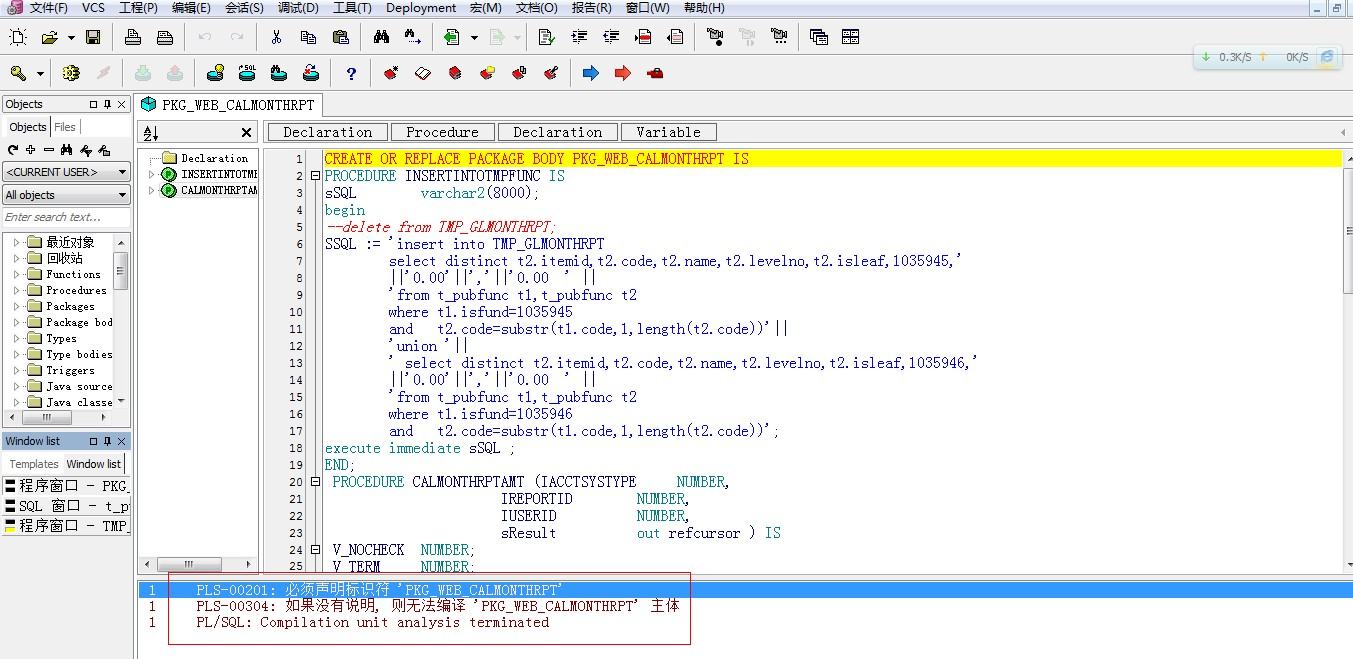Open the dropdown arrow next to the key icon
The width and height of the screenshot is (1353, 659).
40,73
